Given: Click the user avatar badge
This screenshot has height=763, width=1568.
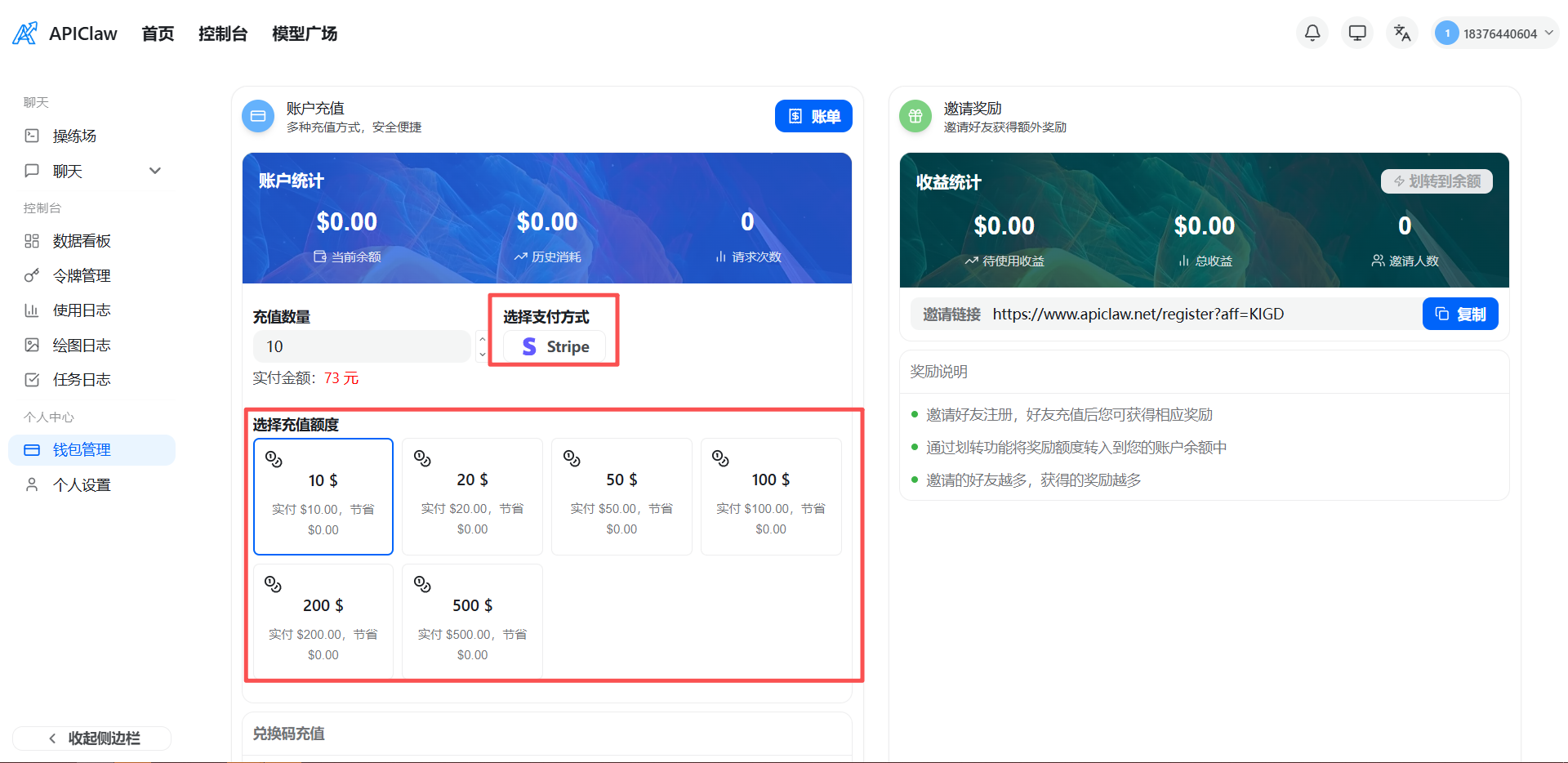Looking at the screenshot, I should click(x=1447, y=33).
